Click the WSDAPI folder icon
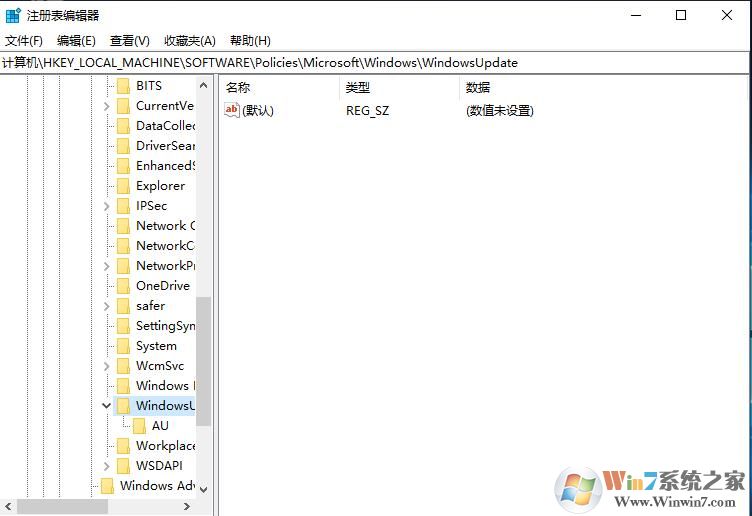Screen dimensions: 752x516 123,466
